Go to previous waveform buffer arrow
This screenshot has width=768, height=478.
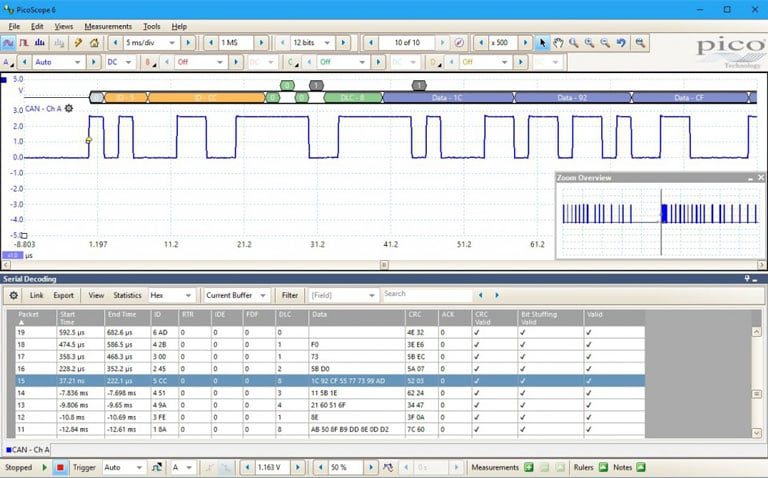click(371, 43)
